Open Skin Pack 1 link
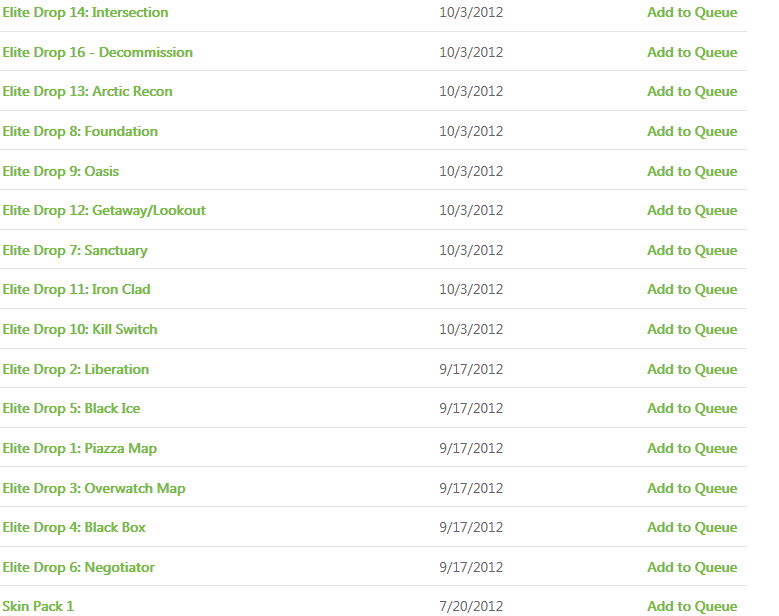The width and height of the screenshot is (779, 616). point(38,607)
